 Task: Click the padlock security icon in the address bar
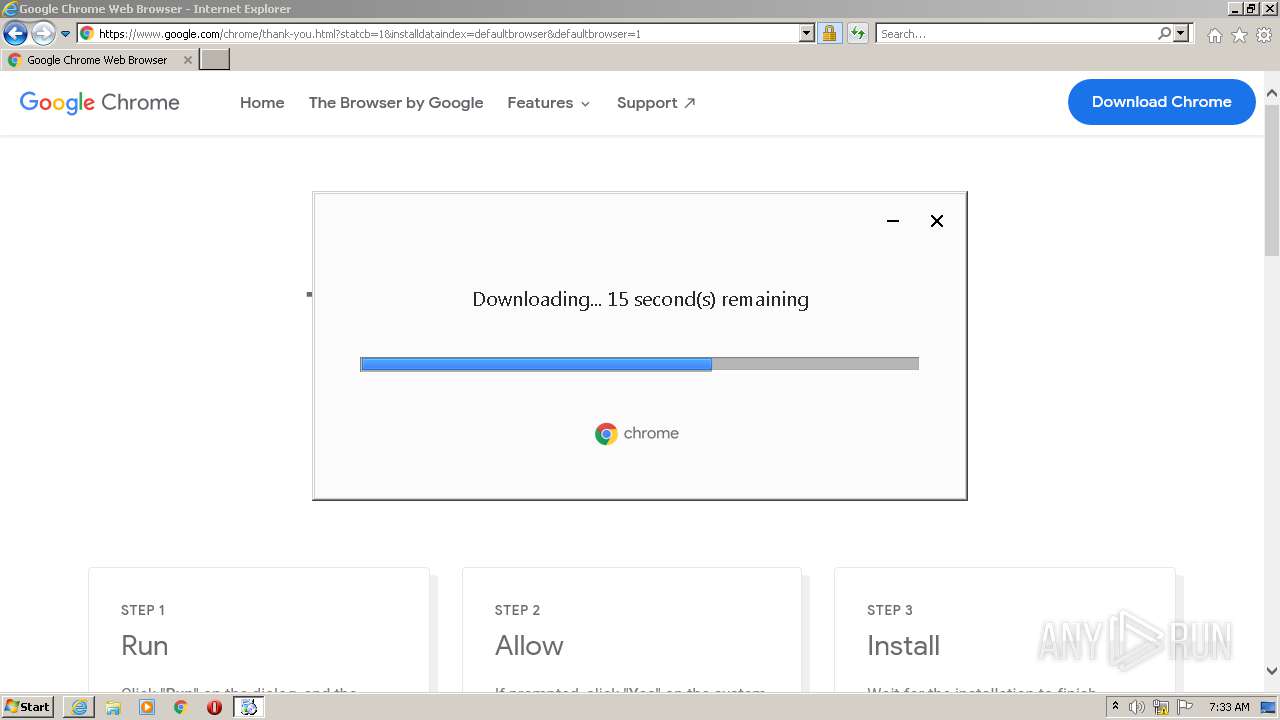pyautogui.click(x=830, y=33)
